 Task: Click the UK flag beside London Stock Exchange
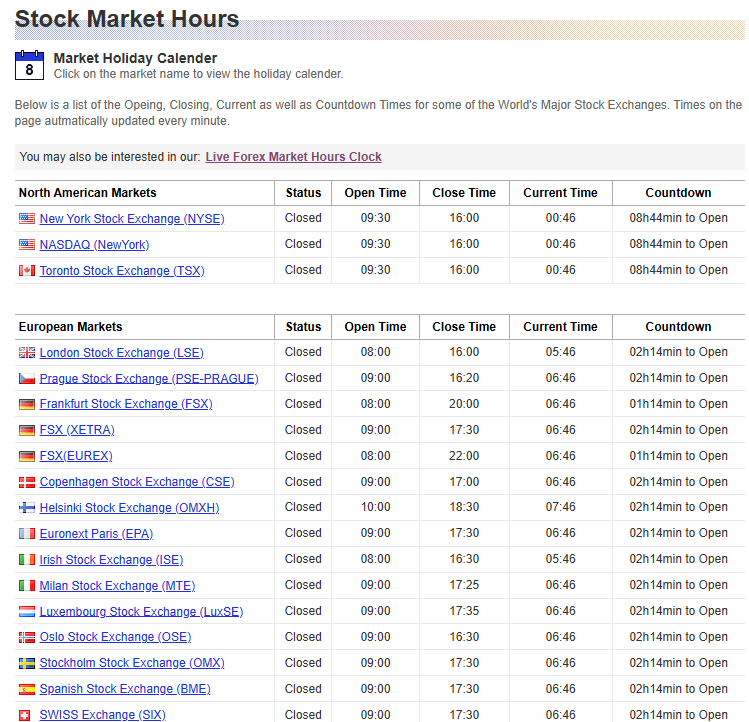(27, 353)
